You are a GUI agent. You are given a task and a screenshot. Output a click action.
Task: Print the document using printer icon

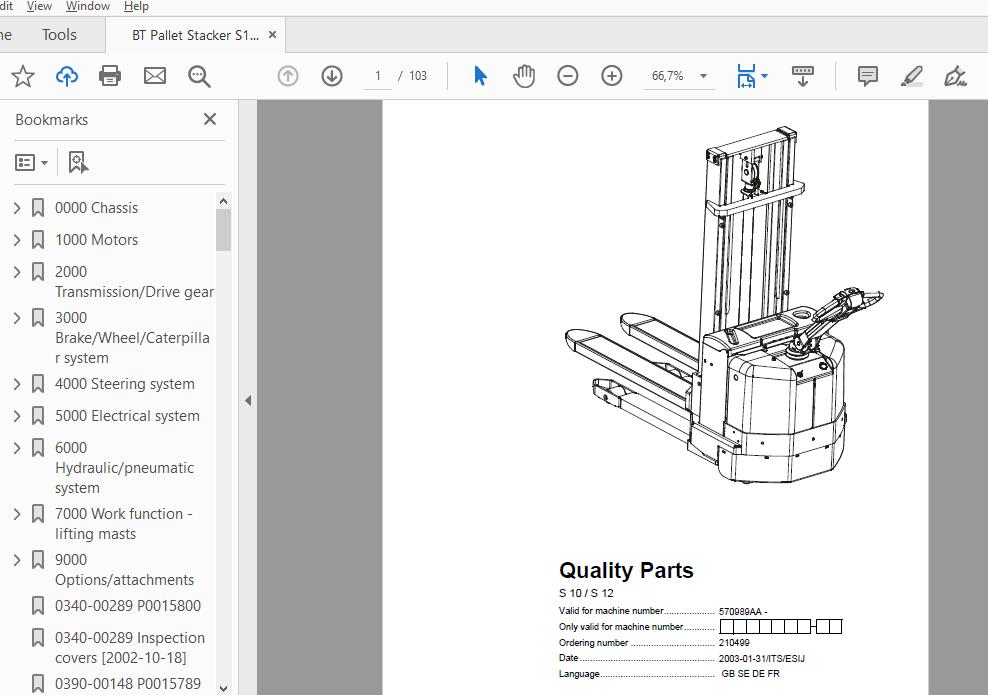(x=110, y=76)
